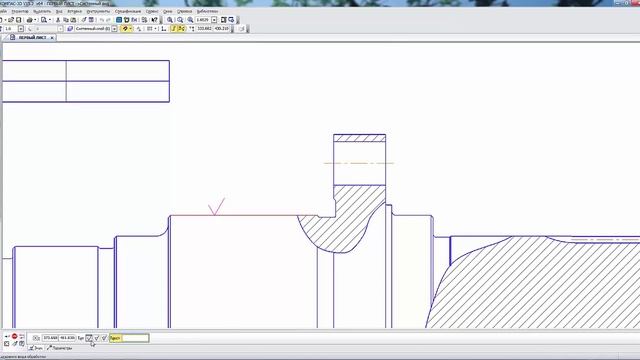Click the icon right of the red Stop button
640x360 pixels.
[22, 336]
